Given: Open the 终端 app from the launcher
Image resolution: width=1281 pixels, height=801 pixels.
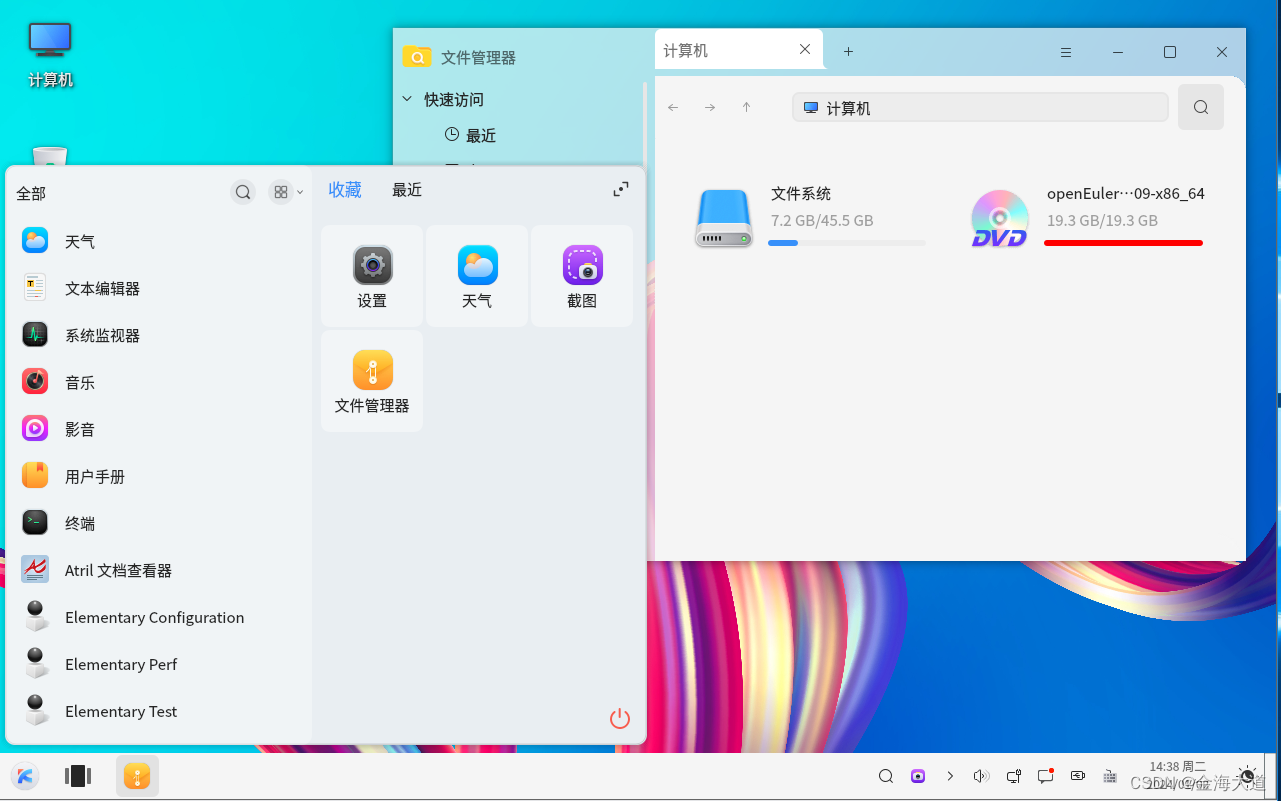Looking at the screenshot, I should coord(80,522).
